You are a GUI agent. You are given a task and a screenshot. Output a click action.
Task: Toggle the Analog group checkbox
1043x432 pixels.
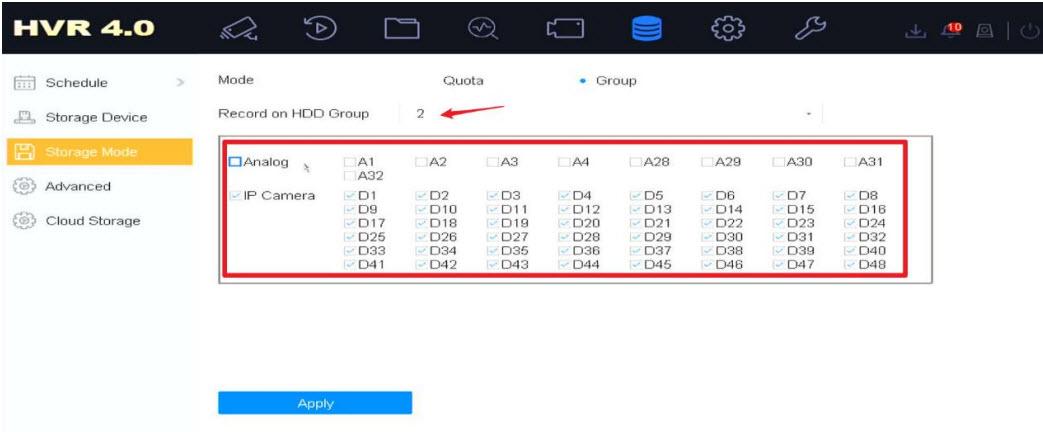point(235,162)
